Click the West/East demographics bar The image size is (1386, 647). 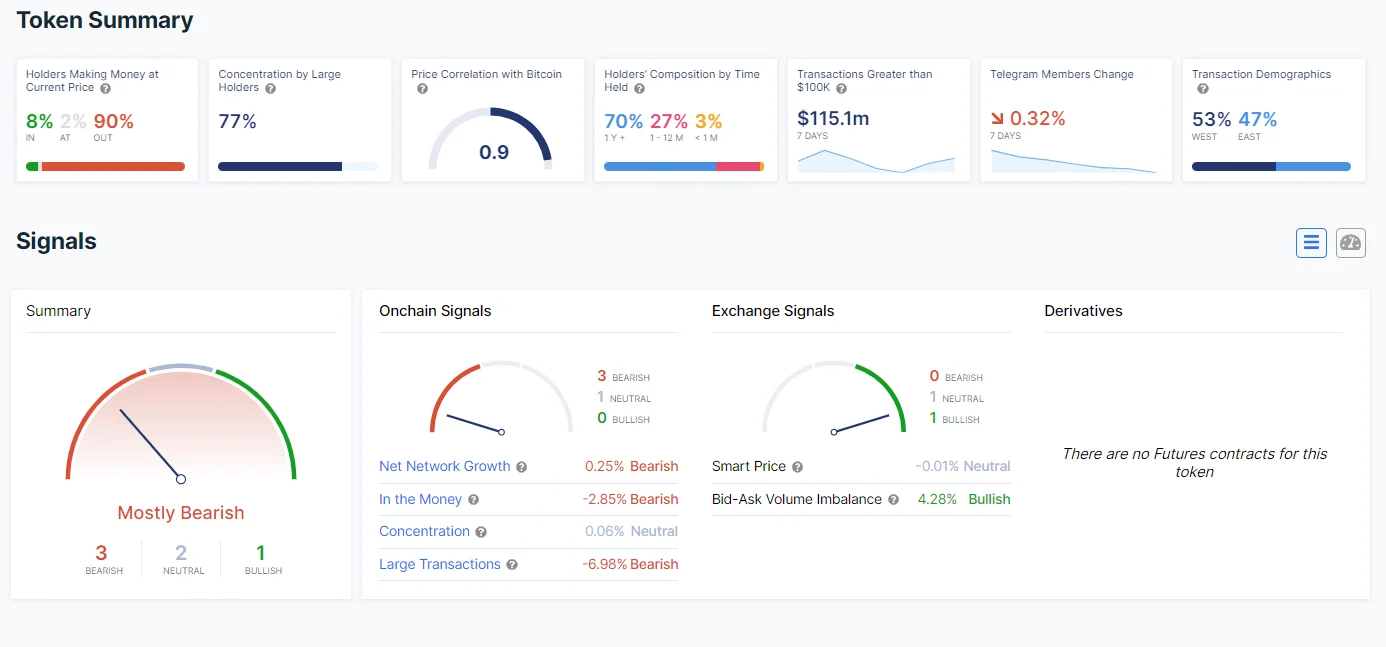(x=1271, y=166)
